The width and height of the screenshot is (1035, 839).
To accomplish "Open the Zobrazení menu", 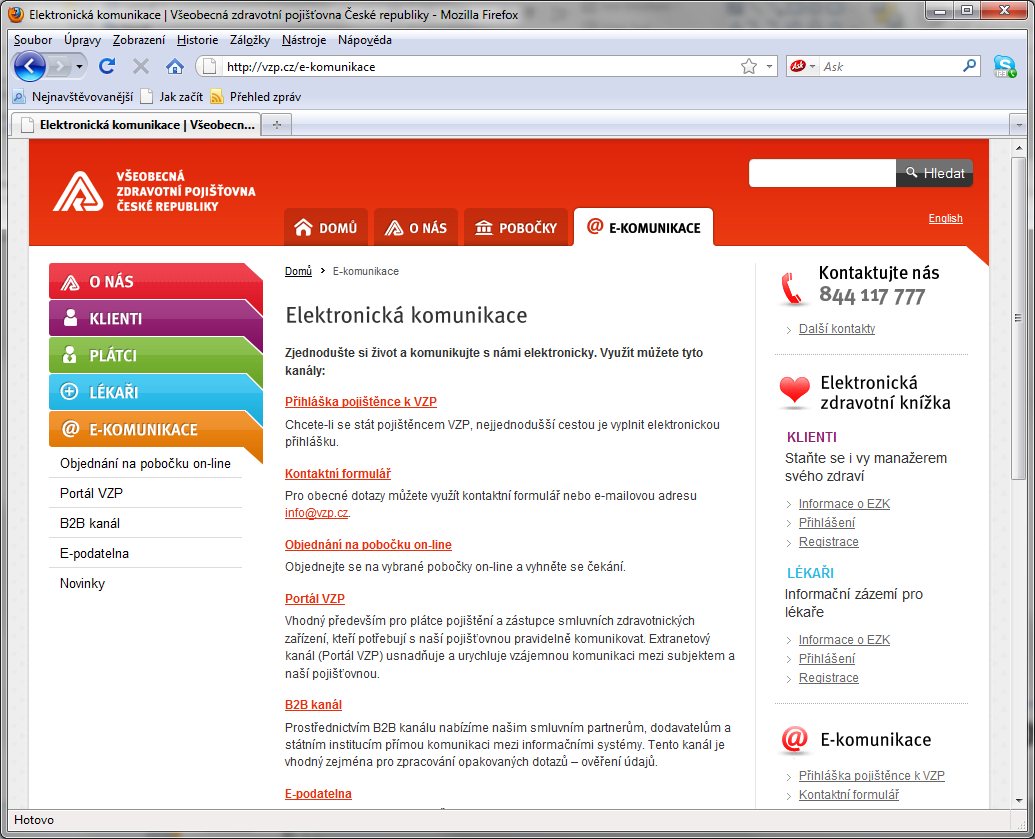I will click(x=139, y=40).
